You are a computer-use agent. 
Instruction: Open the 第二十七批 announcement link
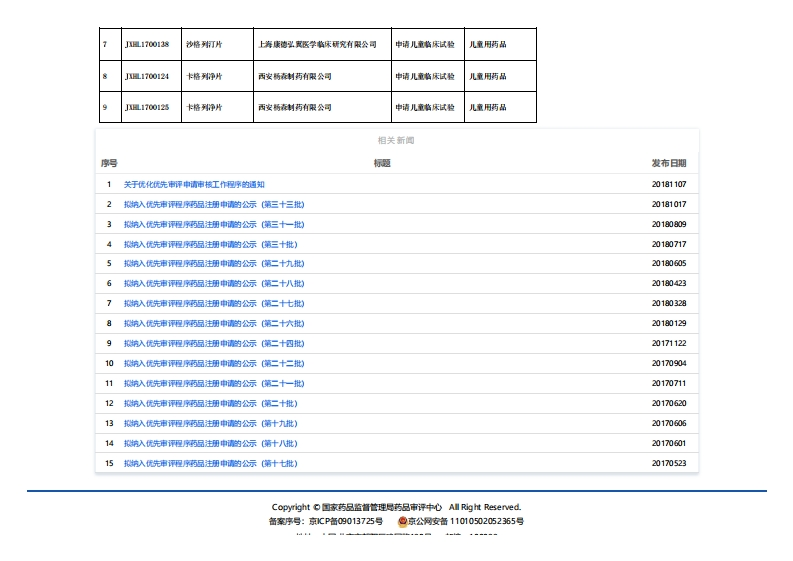coord(213,304)
